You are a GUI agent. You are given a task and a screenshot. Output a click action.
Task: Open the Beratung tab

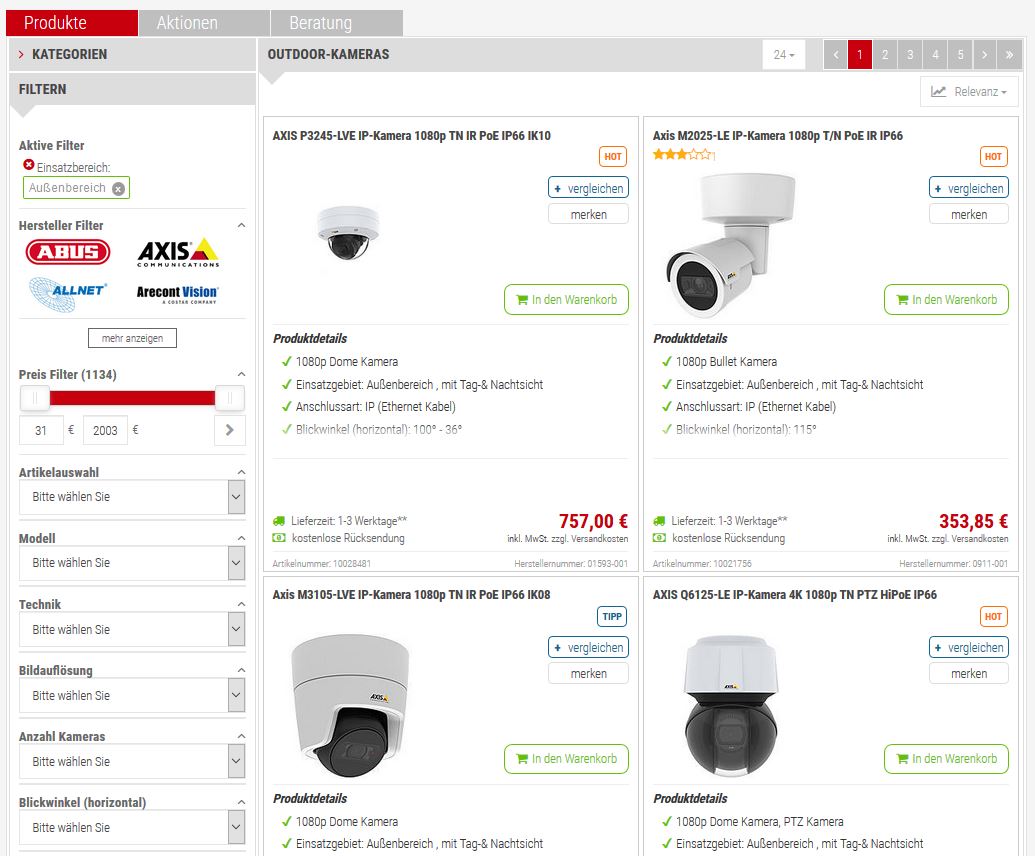320,23
